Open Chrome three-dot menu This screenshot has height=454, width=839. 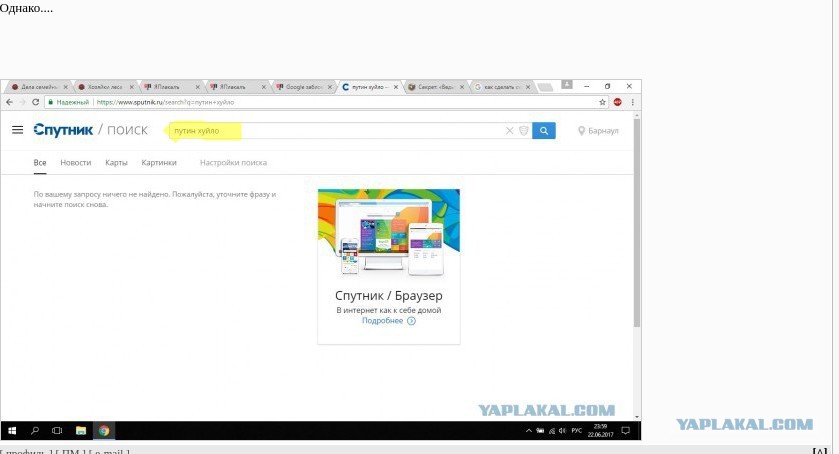coord(632,102)
